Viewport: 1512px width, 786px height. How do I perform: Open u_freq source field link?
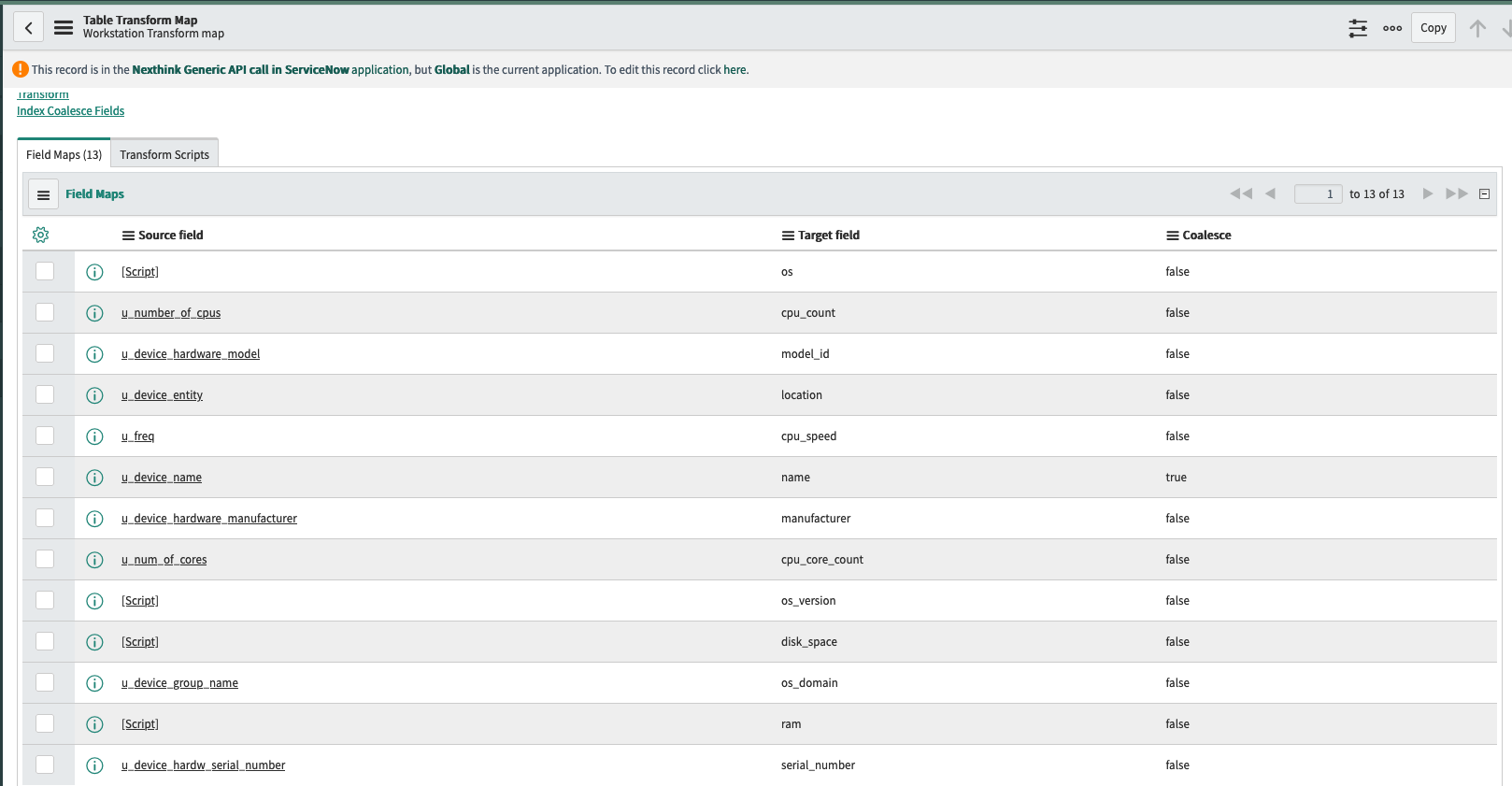[x=138, y=436]
